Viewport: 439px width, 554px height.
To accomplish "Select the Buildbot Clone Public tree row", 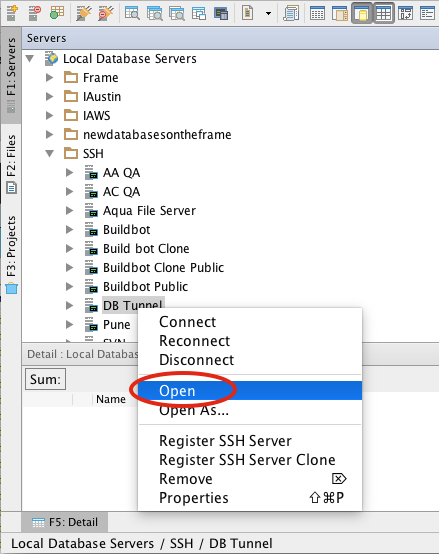I will (x=163, y=268).
